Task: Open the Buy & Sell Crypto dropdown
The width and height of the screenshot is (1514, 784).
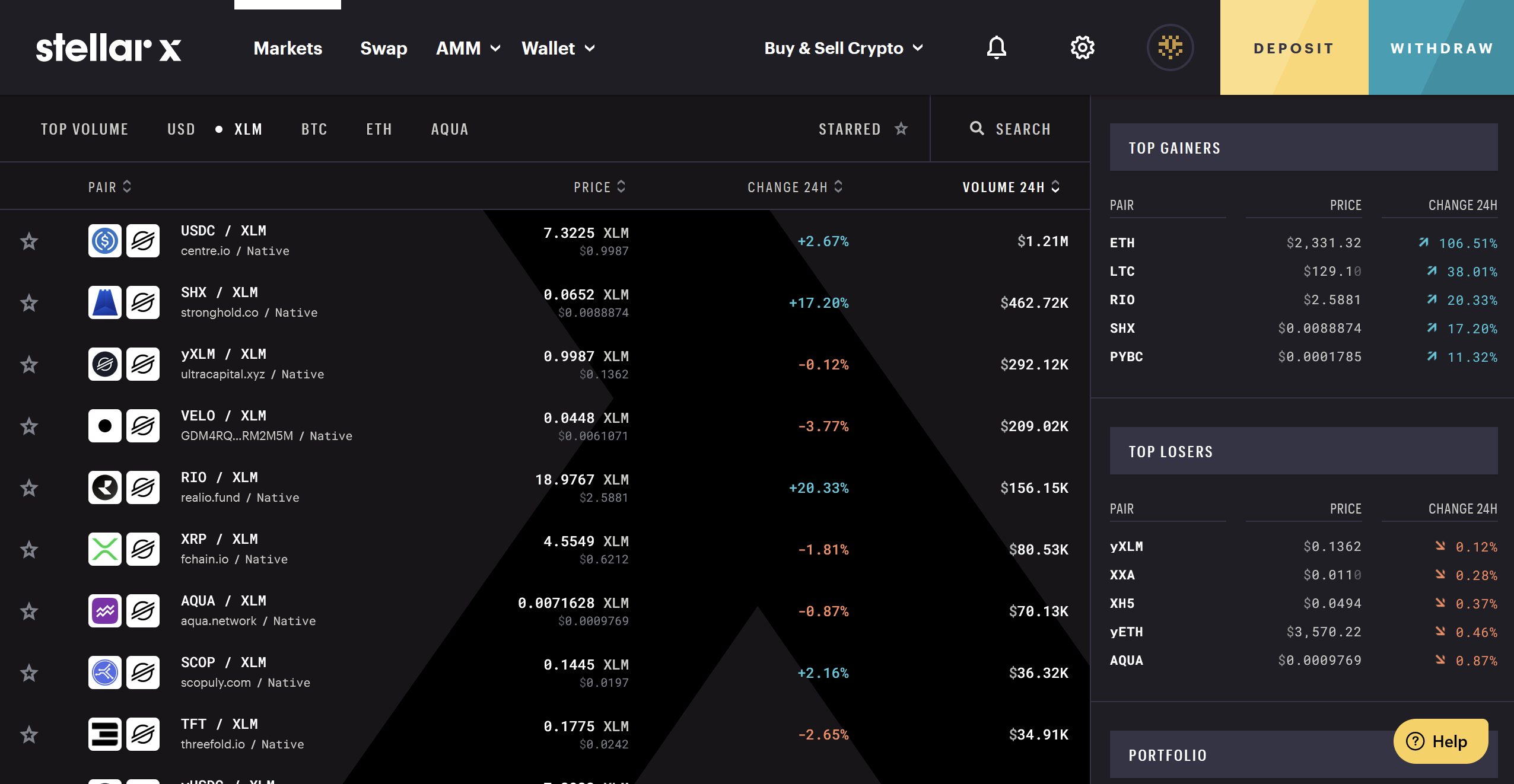Action: 843,48
